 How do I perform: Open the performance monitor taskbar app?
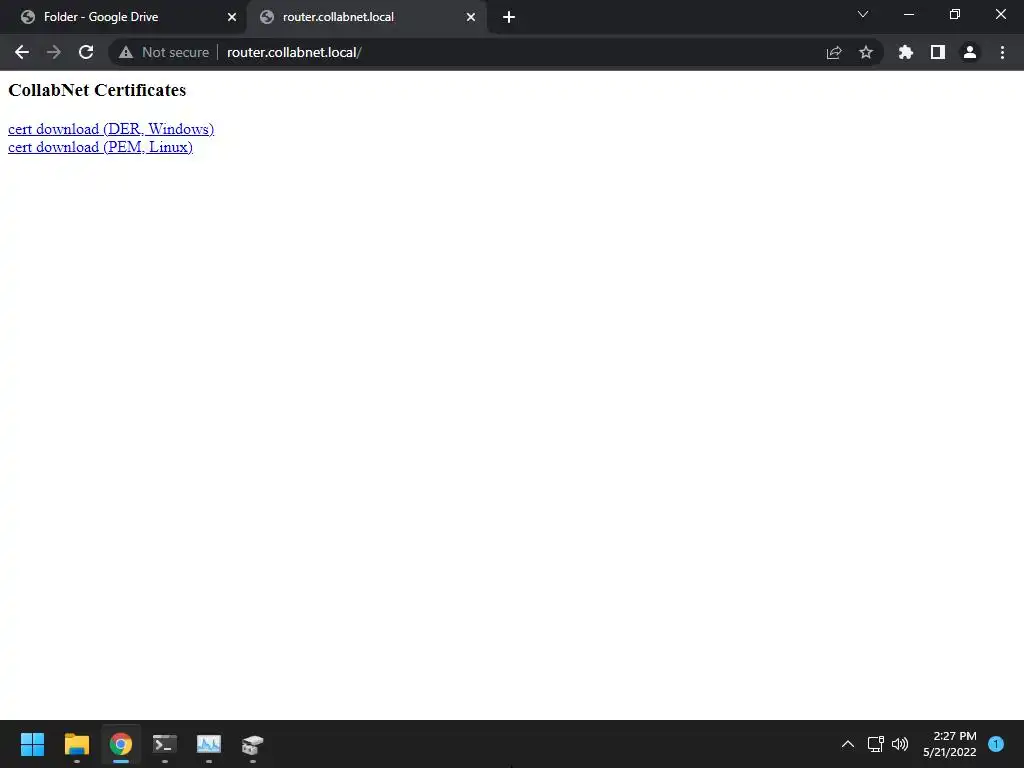coord(209,744)
